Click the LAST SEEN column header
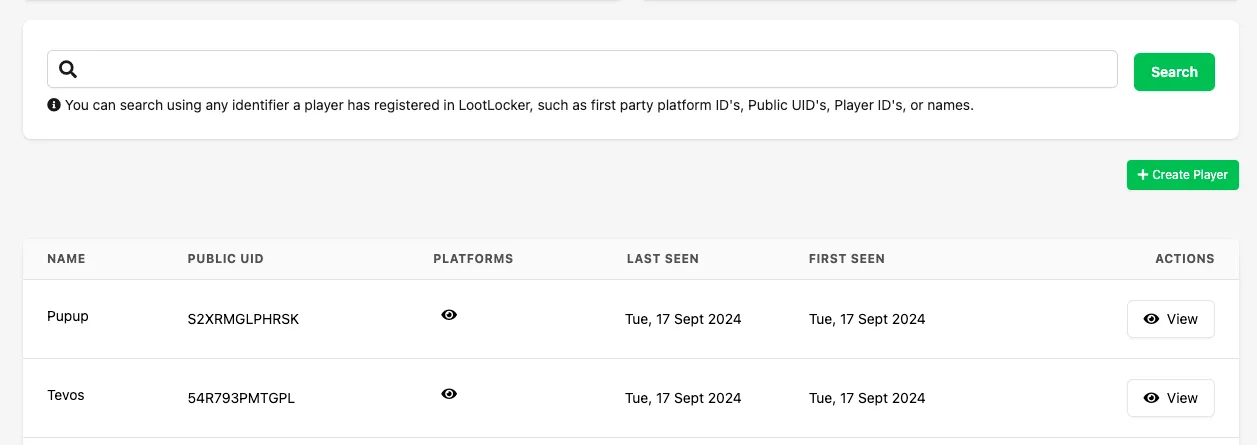Viewport: 1257px width, 445px height. point(663,259)
